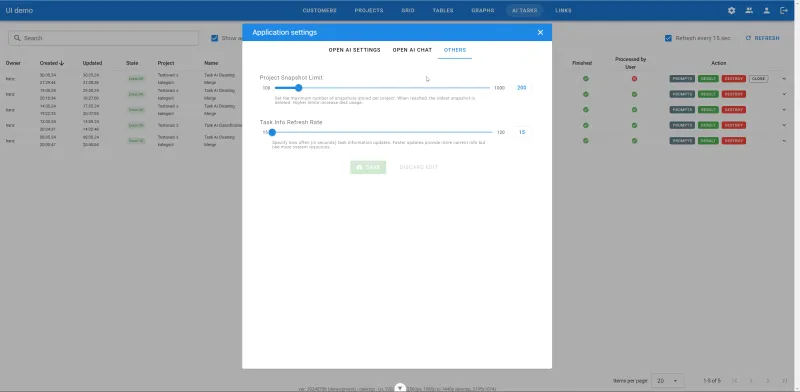
Task: Click the Processed by User check in the third row
Action: click(634, 110)
